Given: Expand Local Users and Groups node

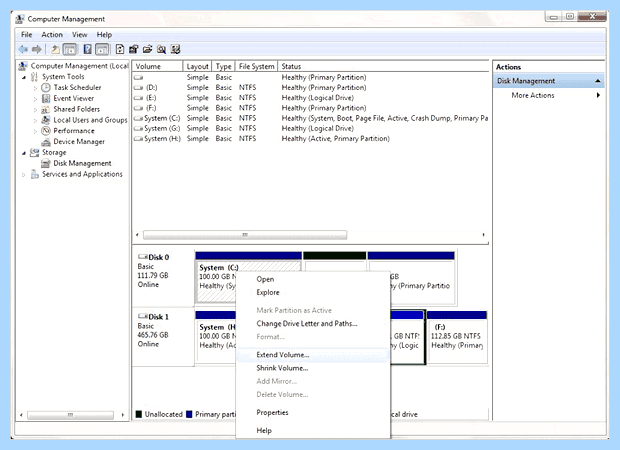Looking at the screenshot, I should point(35,120).
